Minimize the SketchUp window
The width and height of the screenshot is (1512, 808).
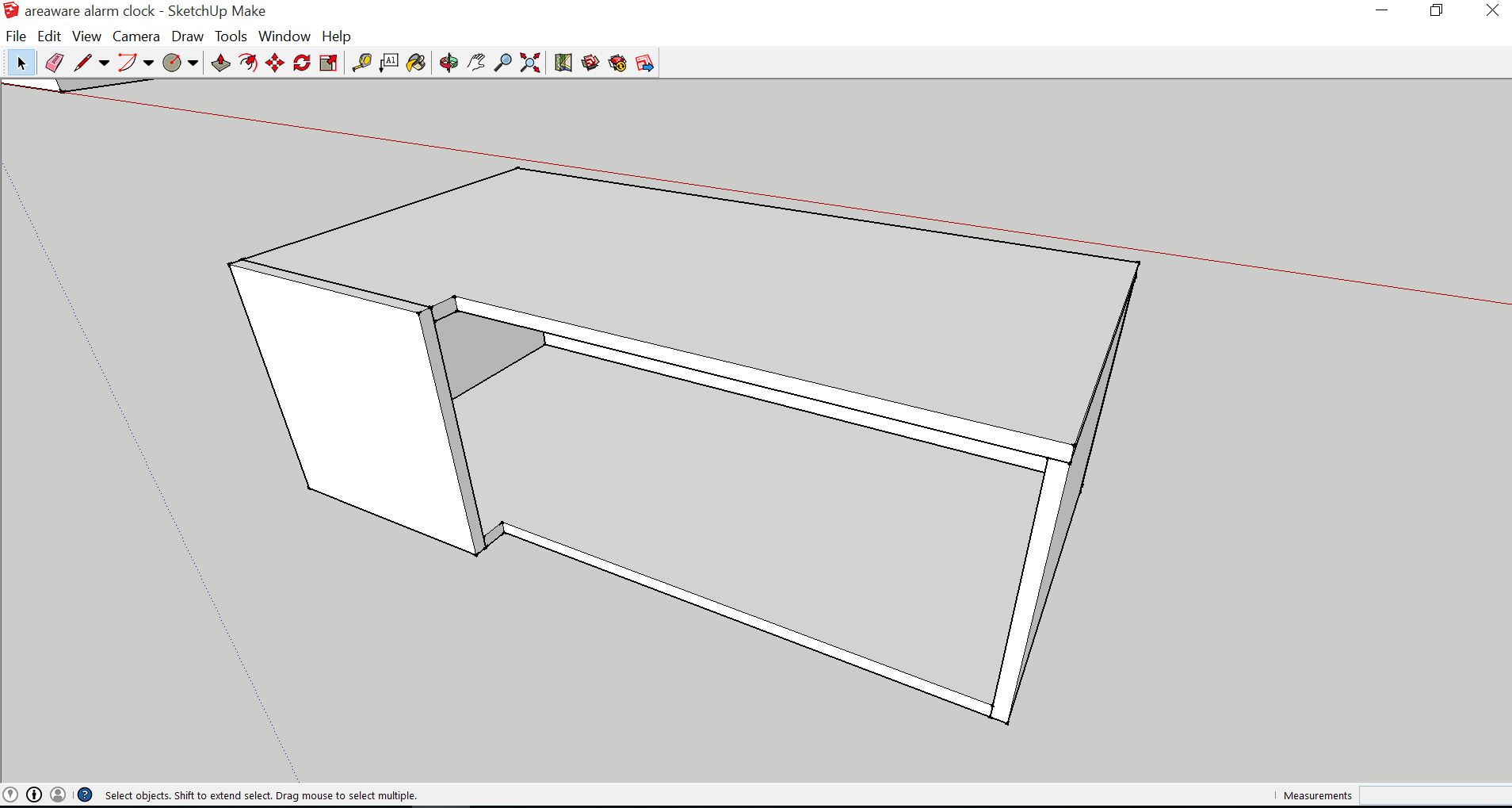tap(1382, 10)
